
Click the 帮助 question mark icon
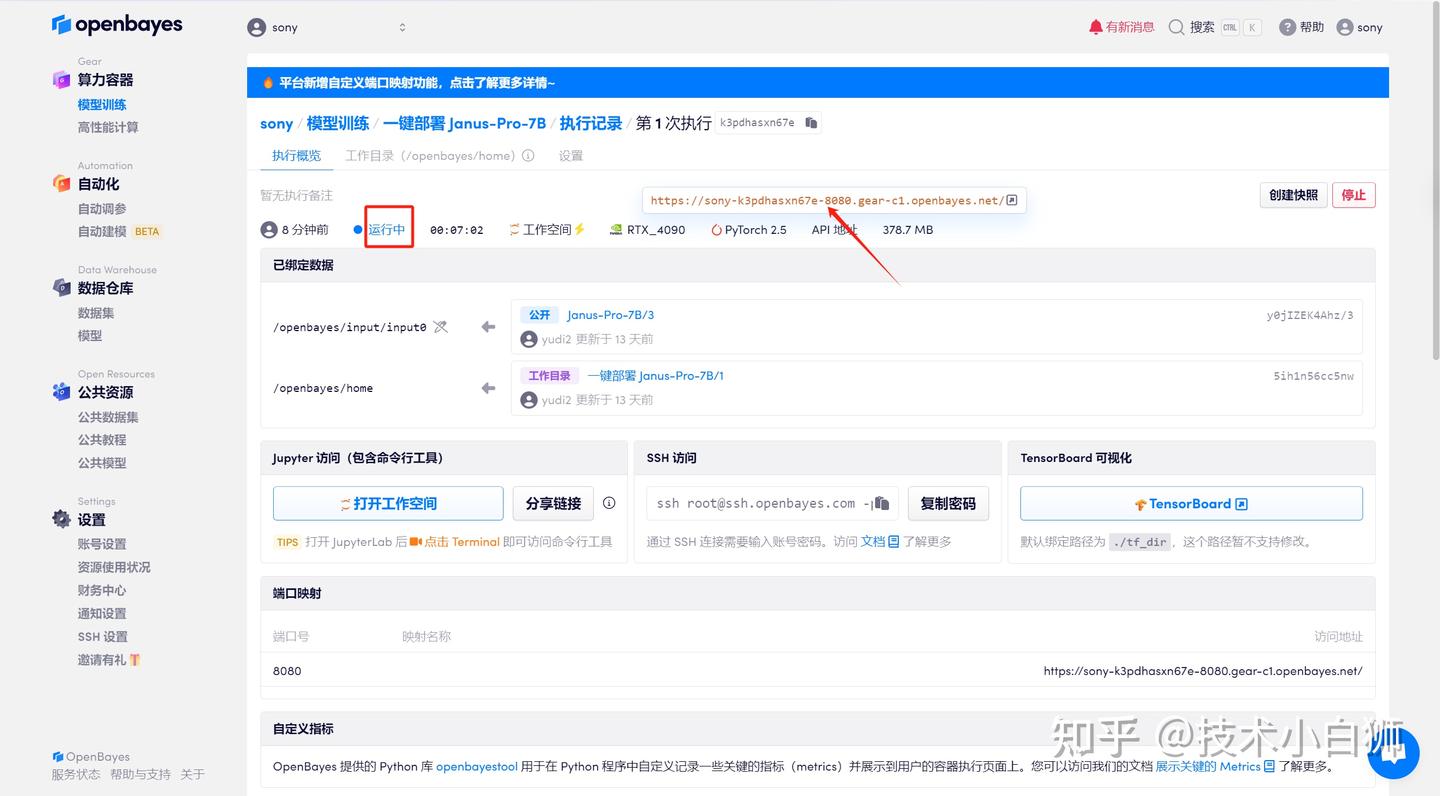1286,27
